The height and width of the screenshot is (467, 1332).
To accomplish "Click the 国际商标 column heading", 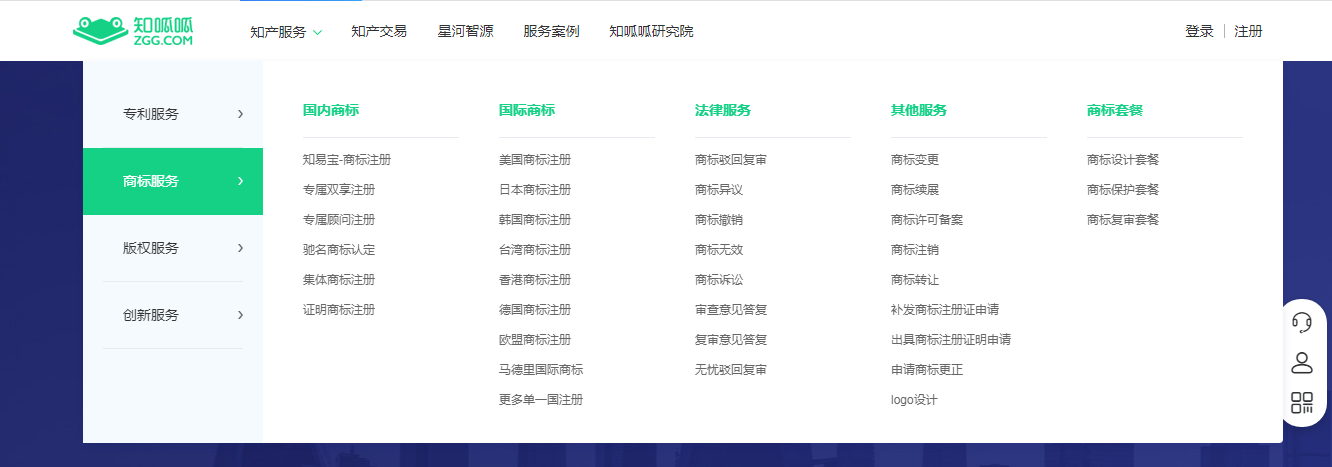I will point(527,110).
